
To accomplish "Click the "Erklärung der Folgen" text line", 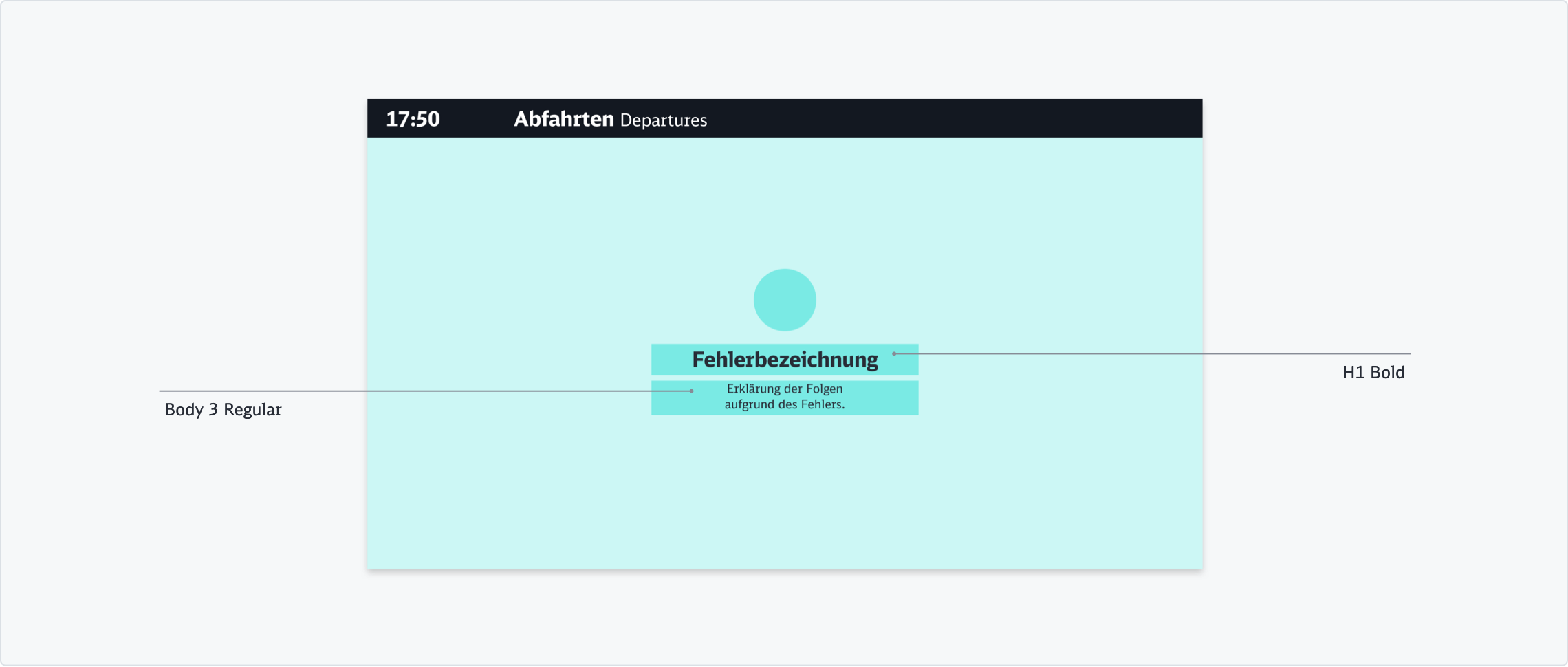I will point(784,389).
